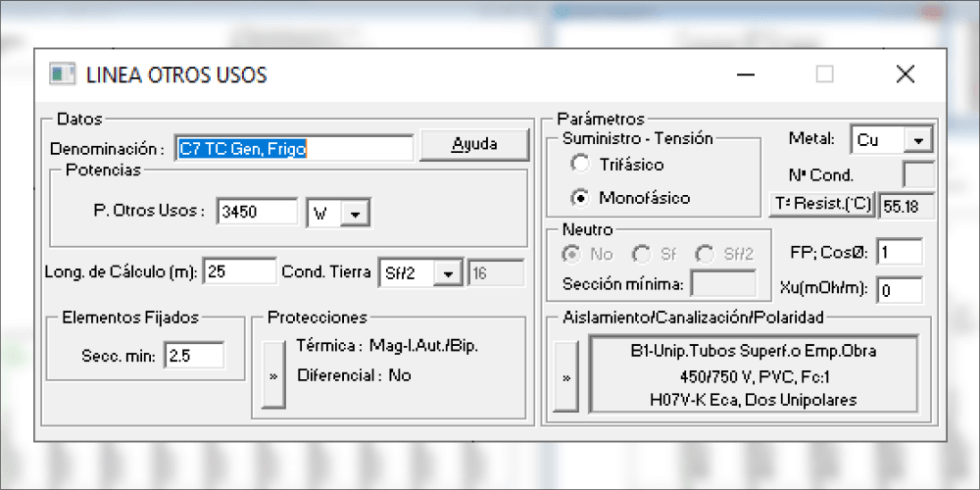
Task: Select Trifásico supply option
Action: [580, 164]
